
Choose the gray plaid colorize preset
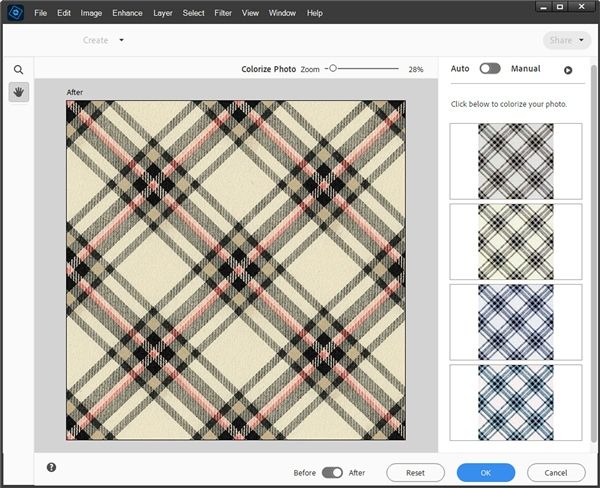(516, 161)
